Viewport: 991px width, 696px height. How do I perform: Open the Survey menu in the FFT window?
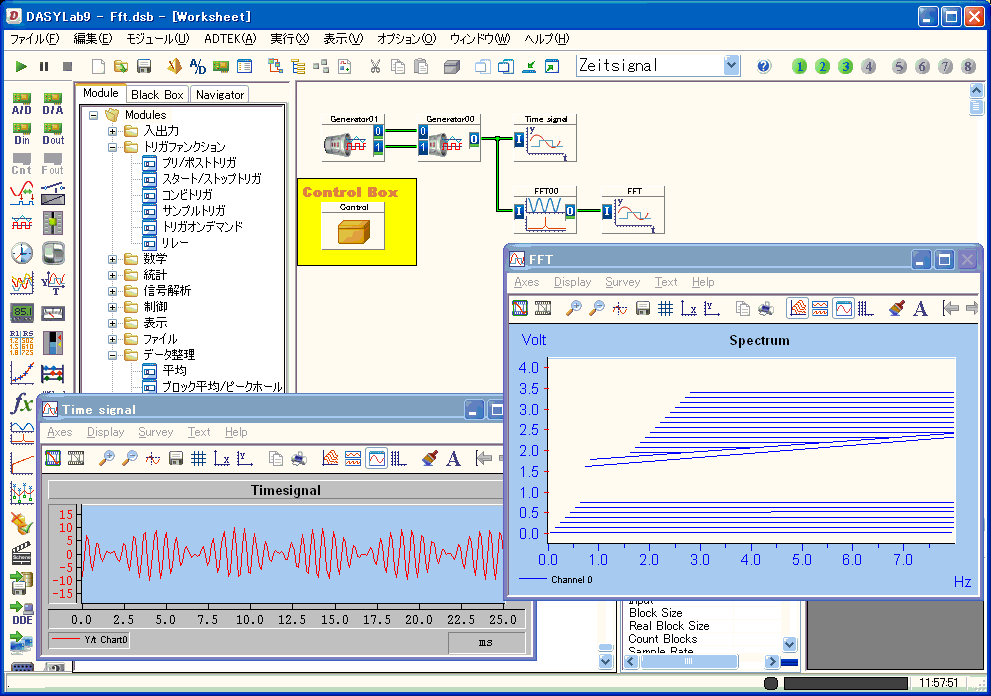pos(623,282)
